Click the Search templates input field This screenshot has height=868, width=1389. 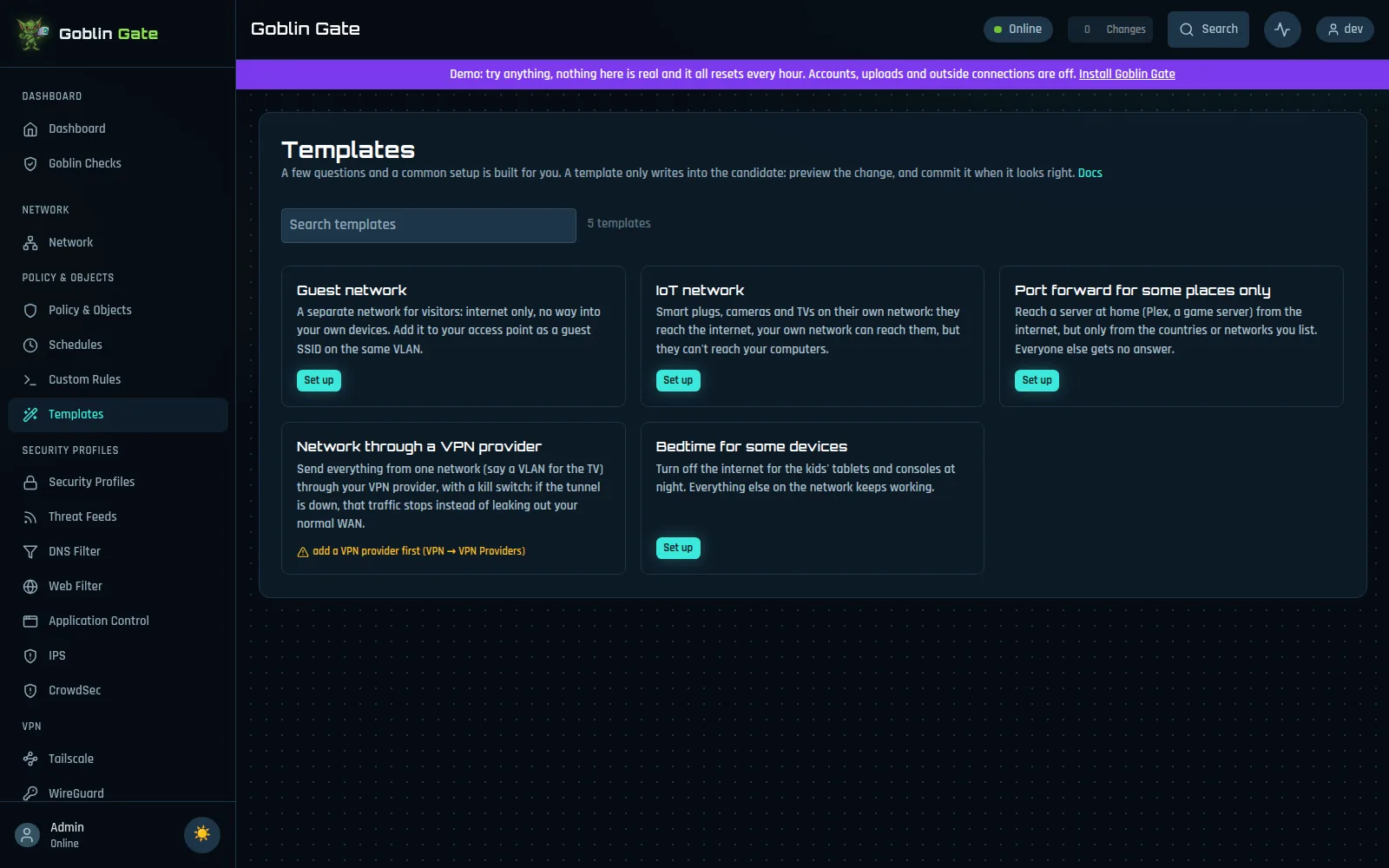[x=429, y=225]
